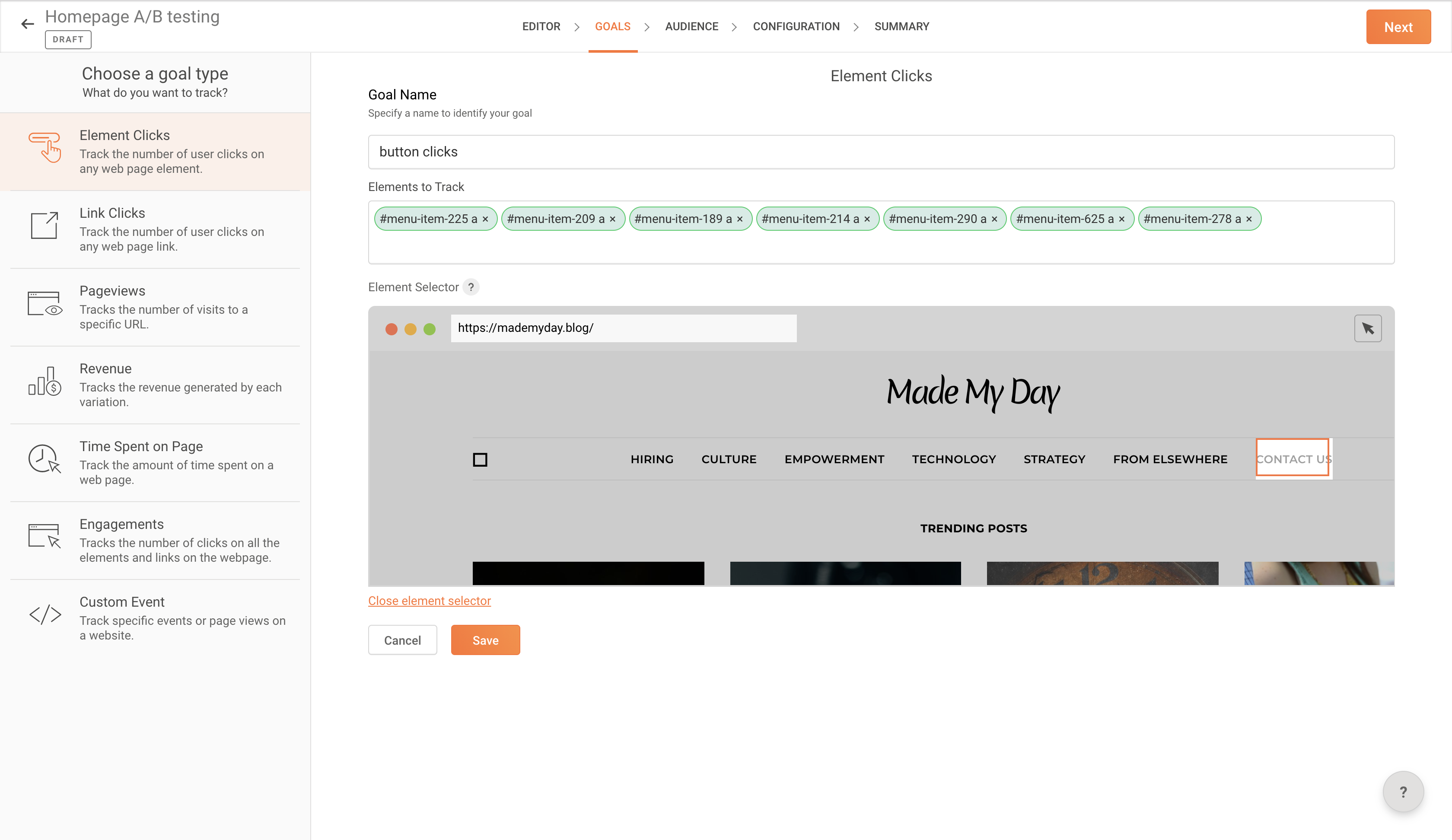1452x840 pixels.
Task: Go to the Audience step tab
Action: pyautogui.click(x=691, y=26)
